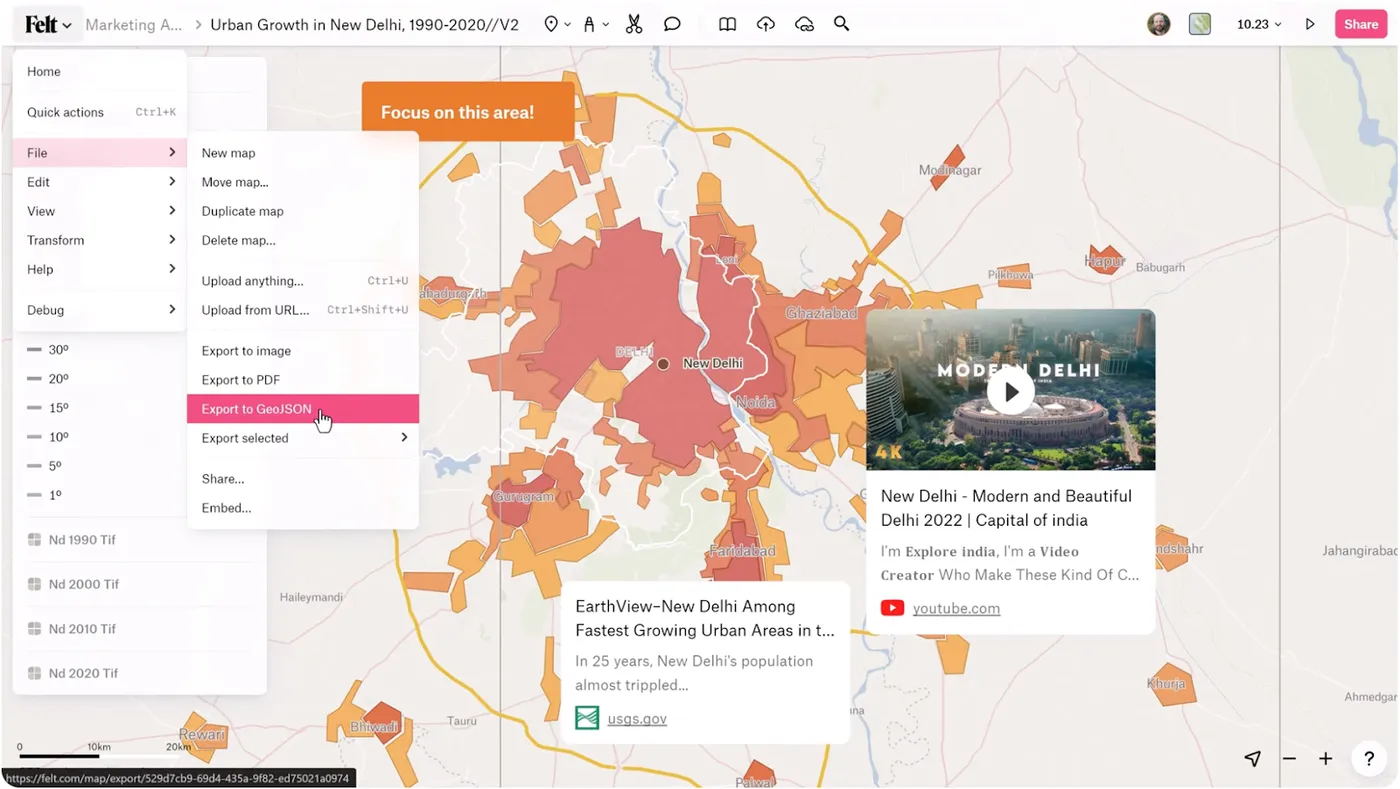
Task: Choose Export to image
Action: (303, 351)
